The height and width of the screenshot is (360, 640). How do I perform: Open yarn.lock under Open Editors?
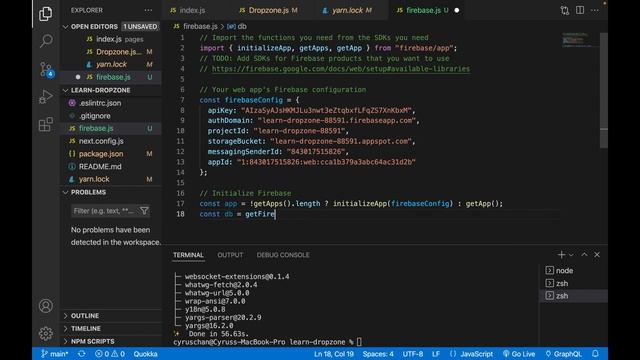[x=111, y=64]
